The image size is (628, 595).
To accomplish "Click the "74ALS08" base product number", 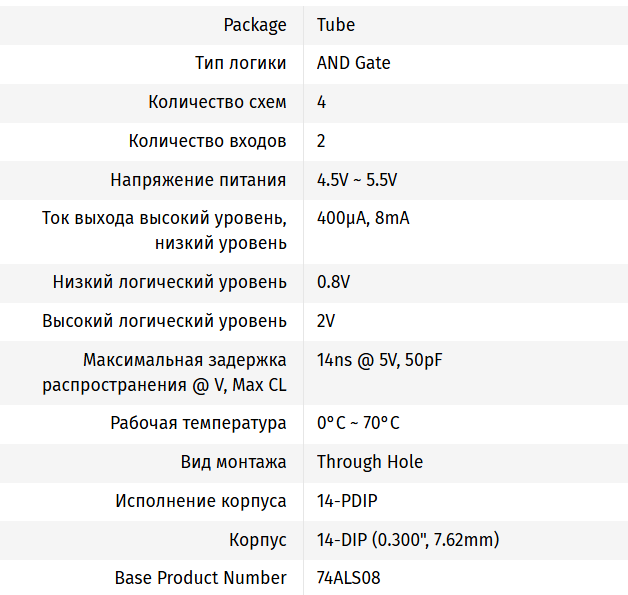I will pos(349,578).
